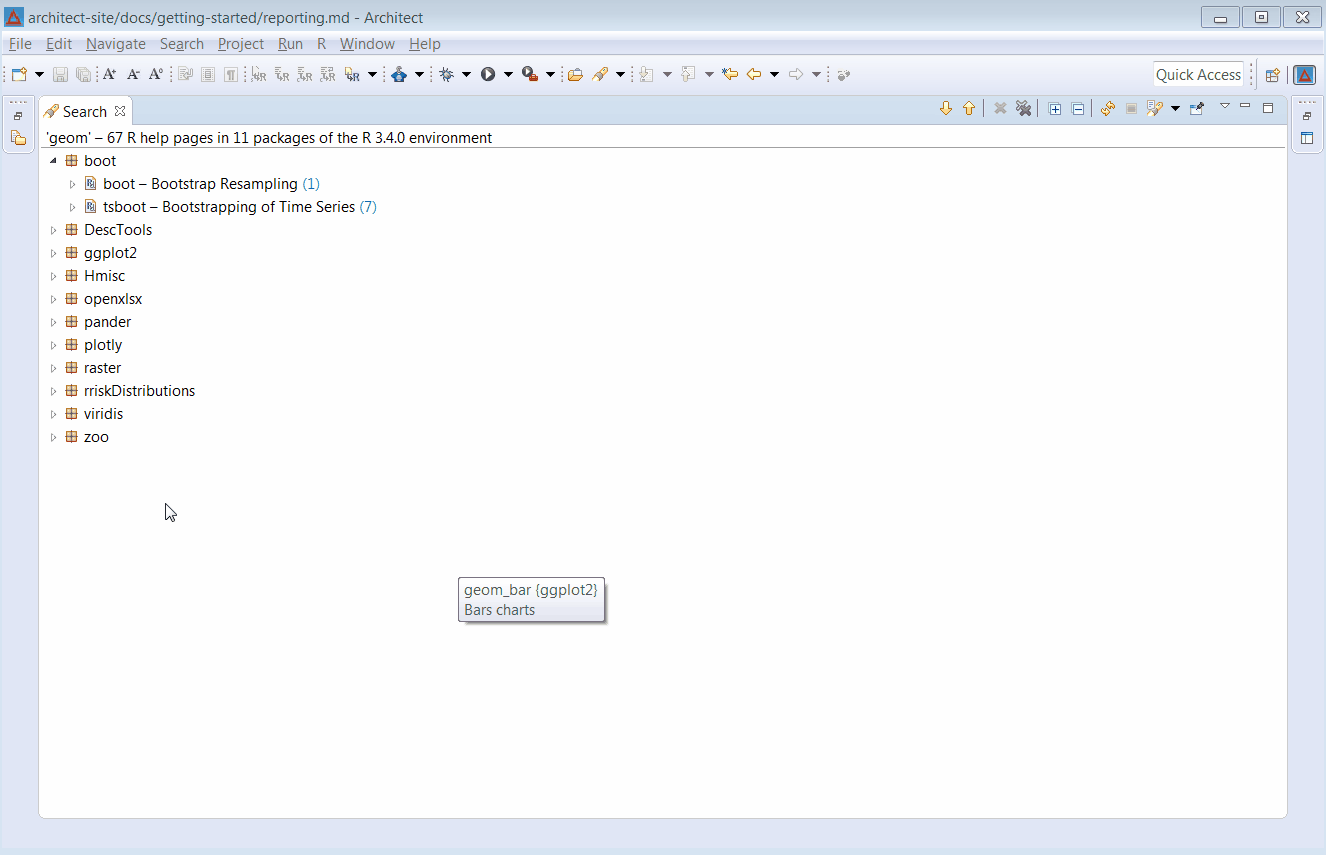Viewport: 1326px width, 855px height.
Task: Open the back history dropdown arrow
Action: coord(774,74)
